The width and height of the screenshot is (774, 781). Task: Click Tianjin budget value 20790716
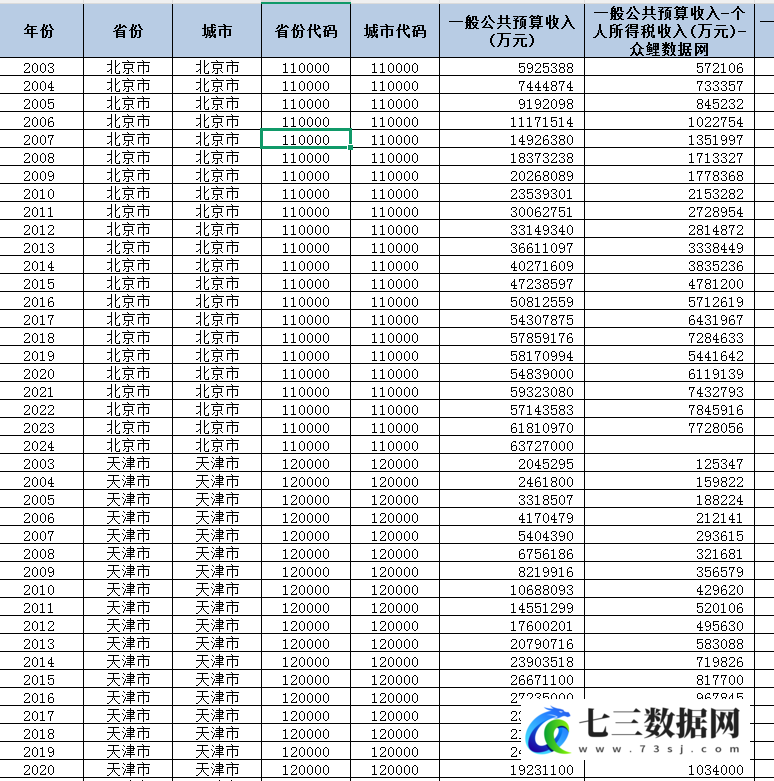coord(542,644)
